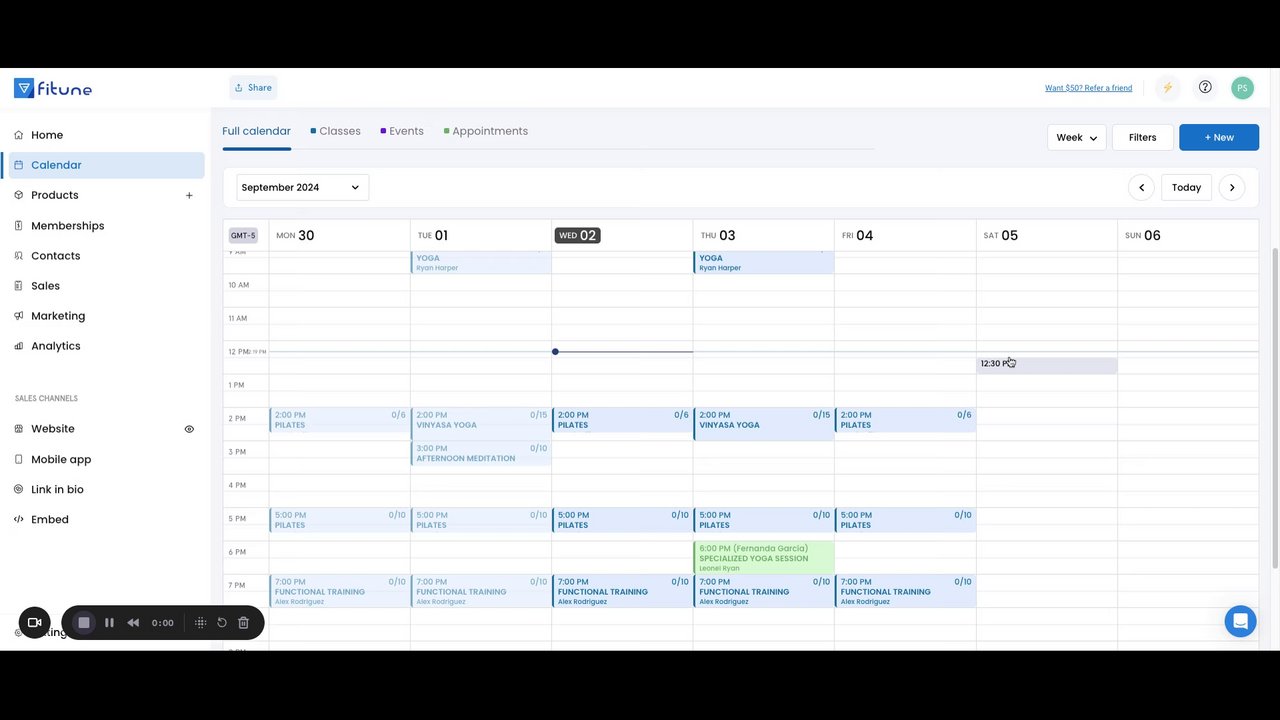
Task: Click the Fitune logo
Action: pyautogui.click(x=53, y=89)
